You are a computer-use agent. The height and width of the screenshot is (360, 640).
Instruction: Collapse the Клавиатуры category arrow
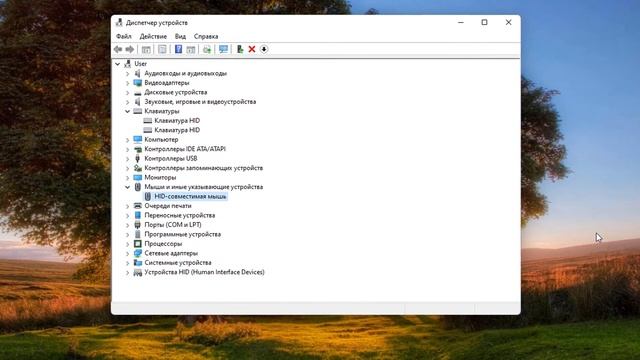point(127,111)
